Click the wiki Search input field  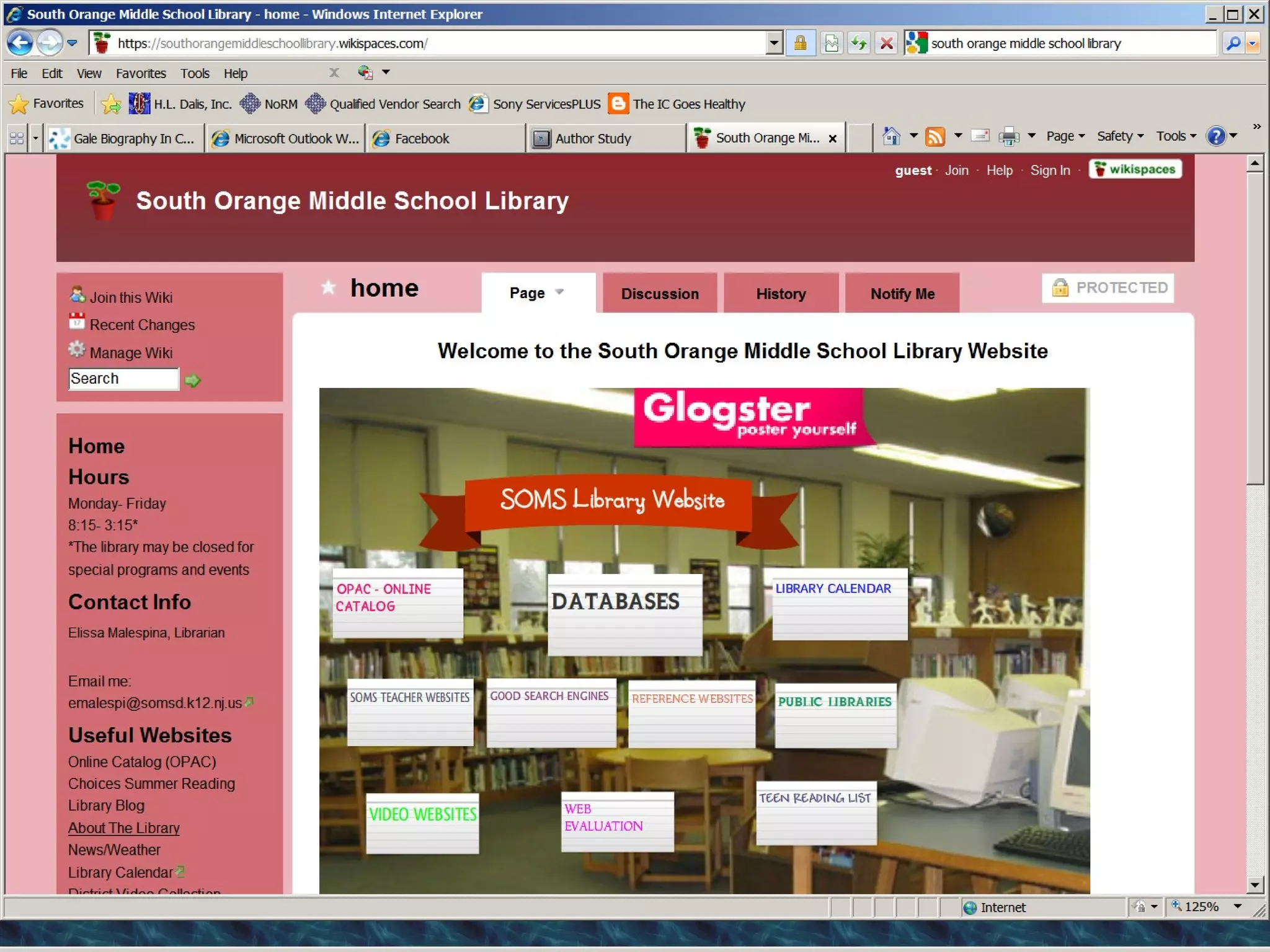pyautogui.click(x=123, y=379)
